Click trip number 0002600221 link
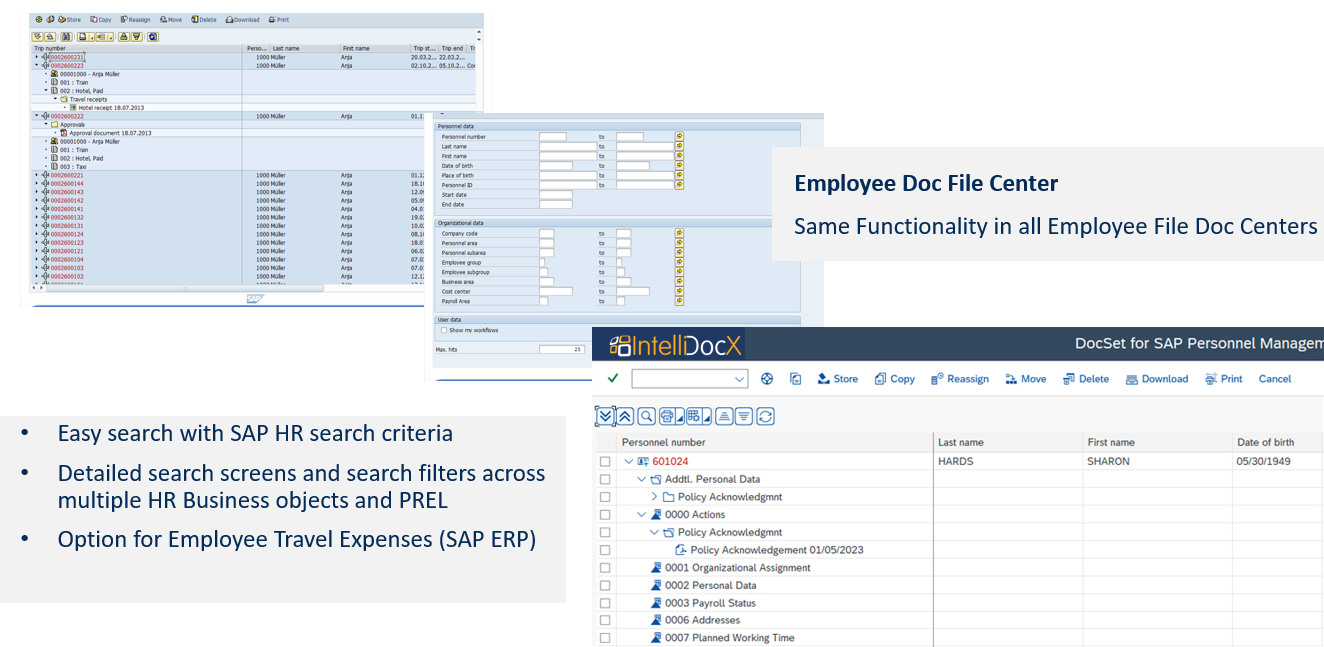This screenshot has width=1324, height=647. click(x=67, y=175)
